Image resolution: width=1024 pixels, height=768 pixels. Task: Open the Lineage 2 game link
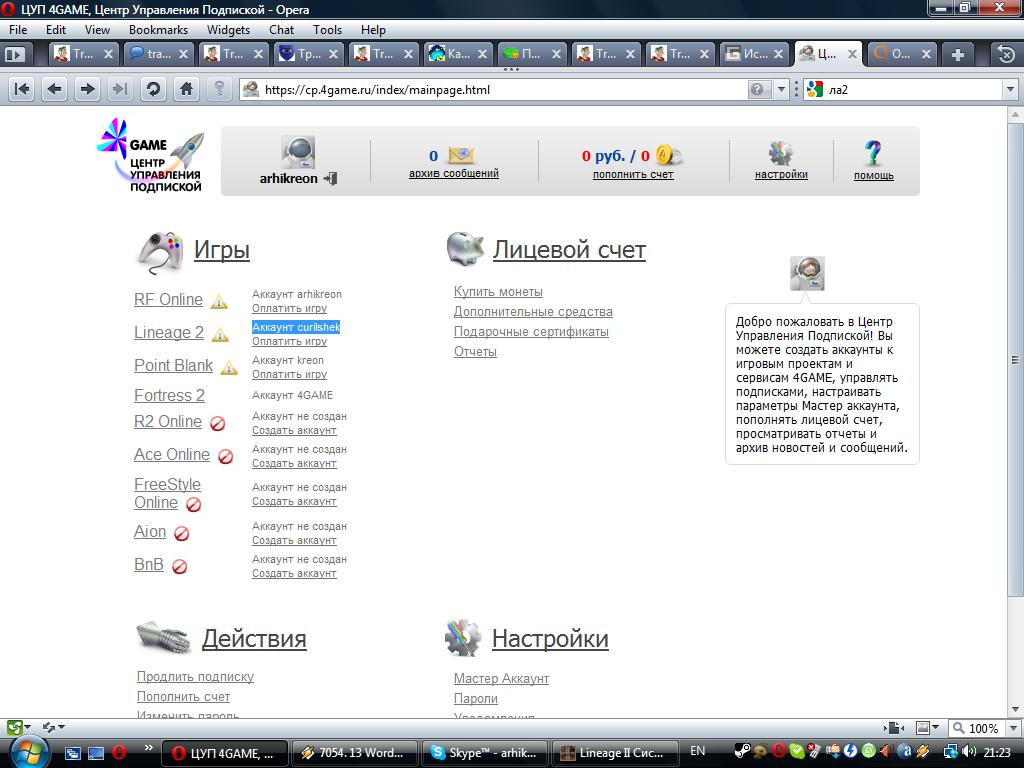coord(168,332)
